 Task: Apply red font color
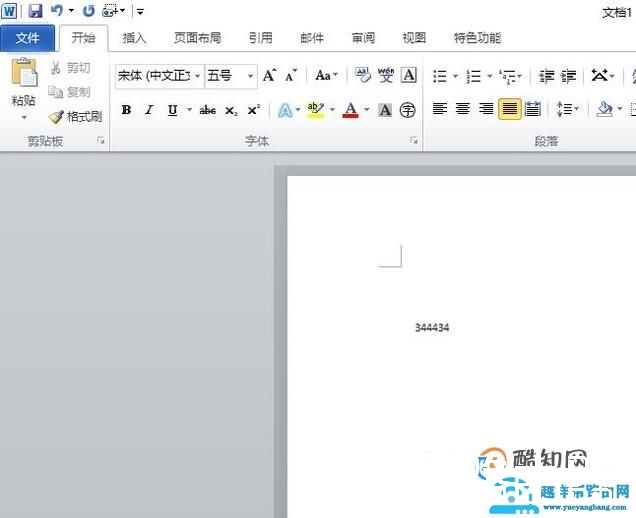pyautogui.click(x=350, y=110)
